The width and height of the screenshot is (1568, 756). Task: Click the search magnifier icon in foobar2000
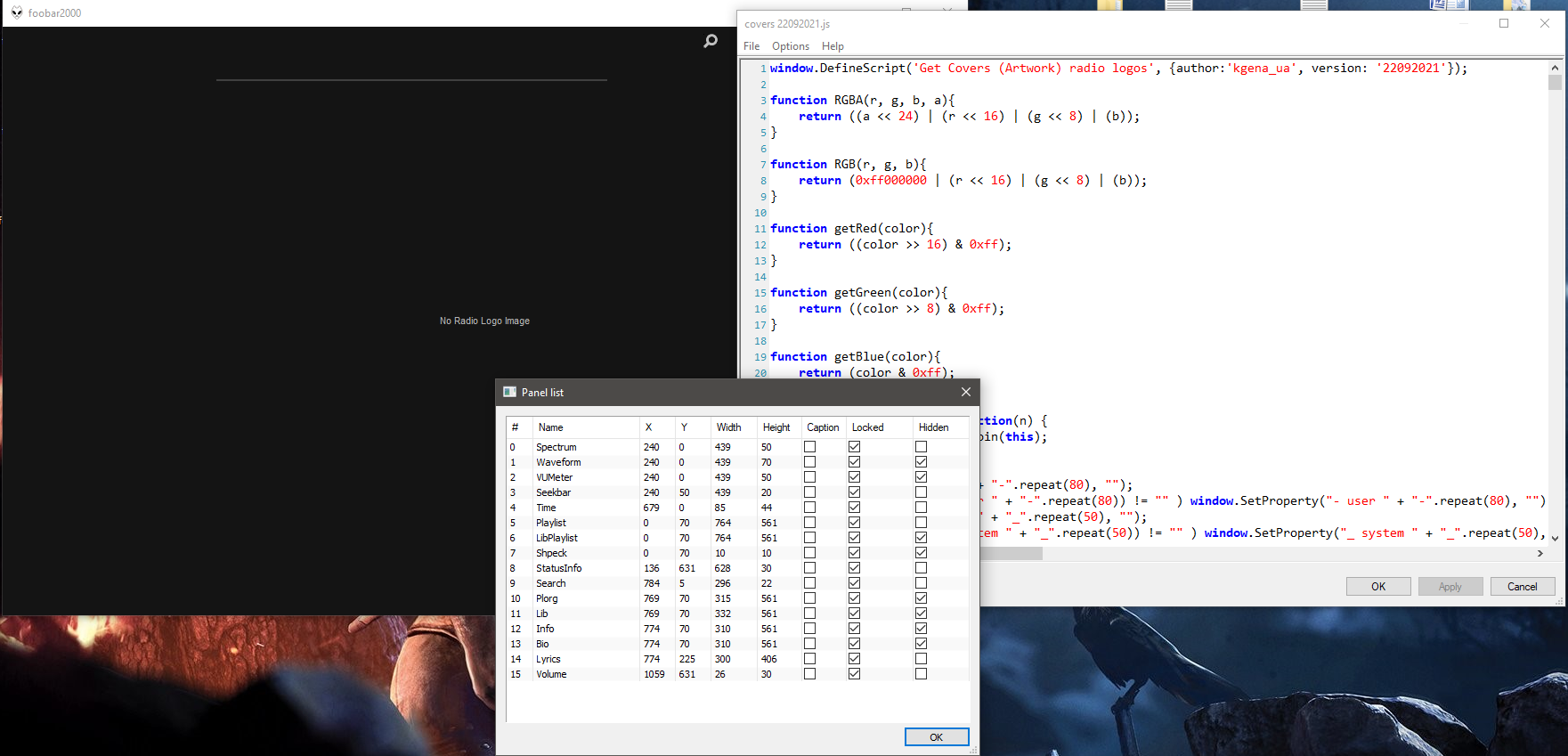click(711, 41)
